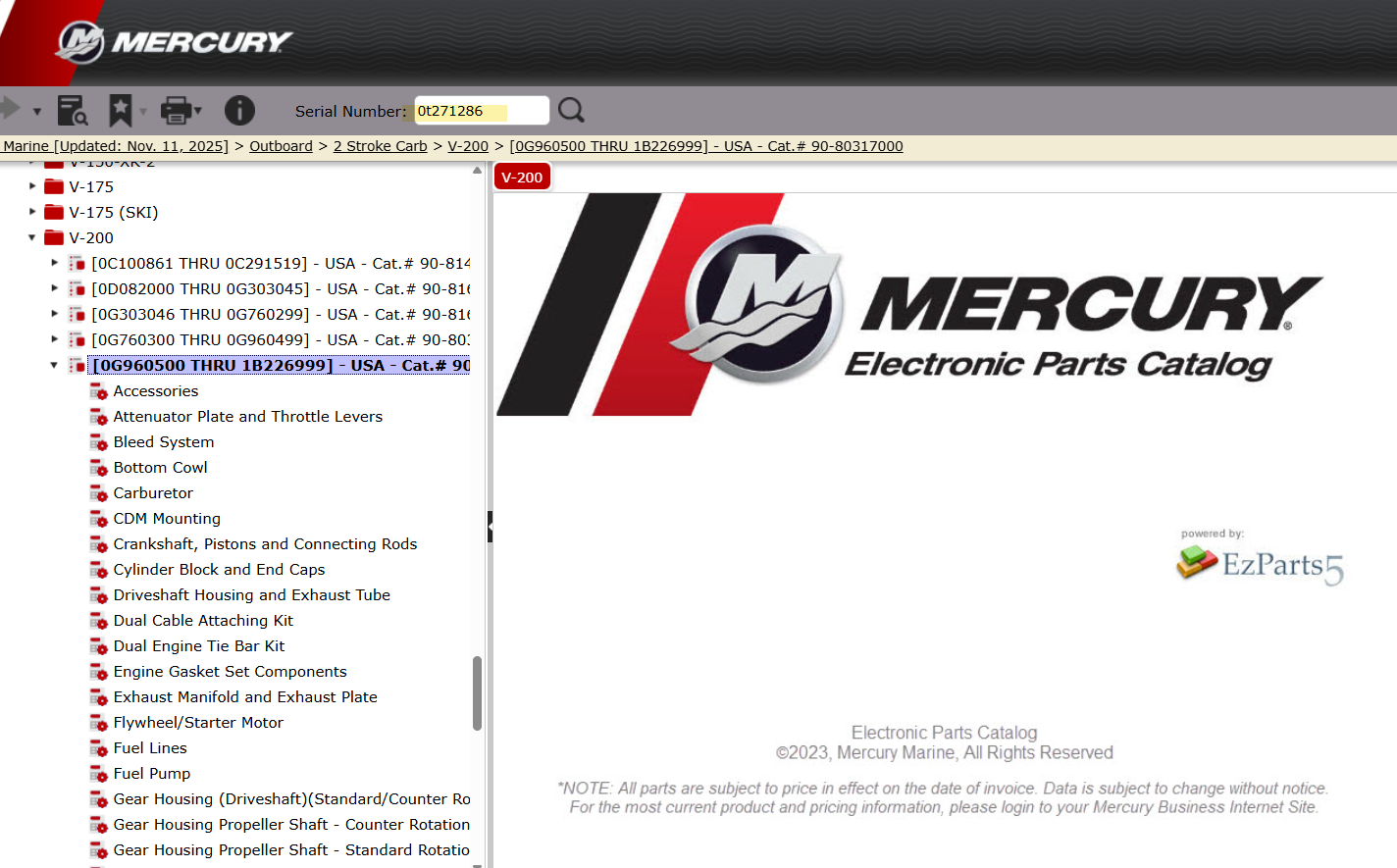Follow the V-200 breadcrumb link
1397x868 pixels.
point(468,146)
